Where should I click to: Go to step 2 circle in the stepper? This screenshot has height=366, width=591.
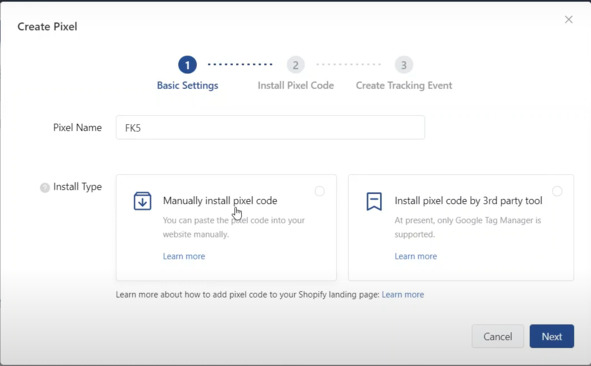pos(296,65)
